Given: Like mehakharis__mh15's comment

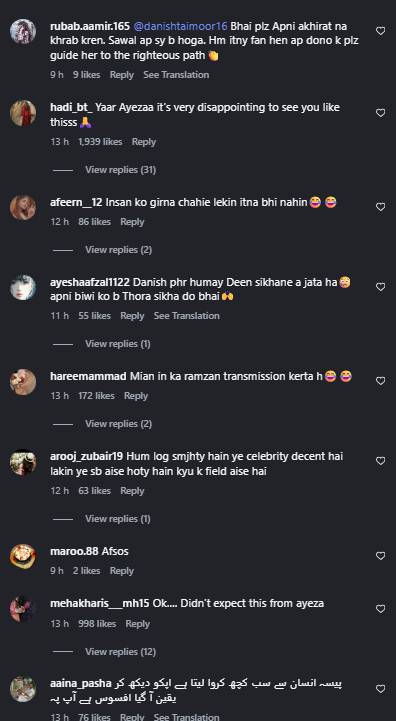Looking at the screenshot, I should 380,609.
